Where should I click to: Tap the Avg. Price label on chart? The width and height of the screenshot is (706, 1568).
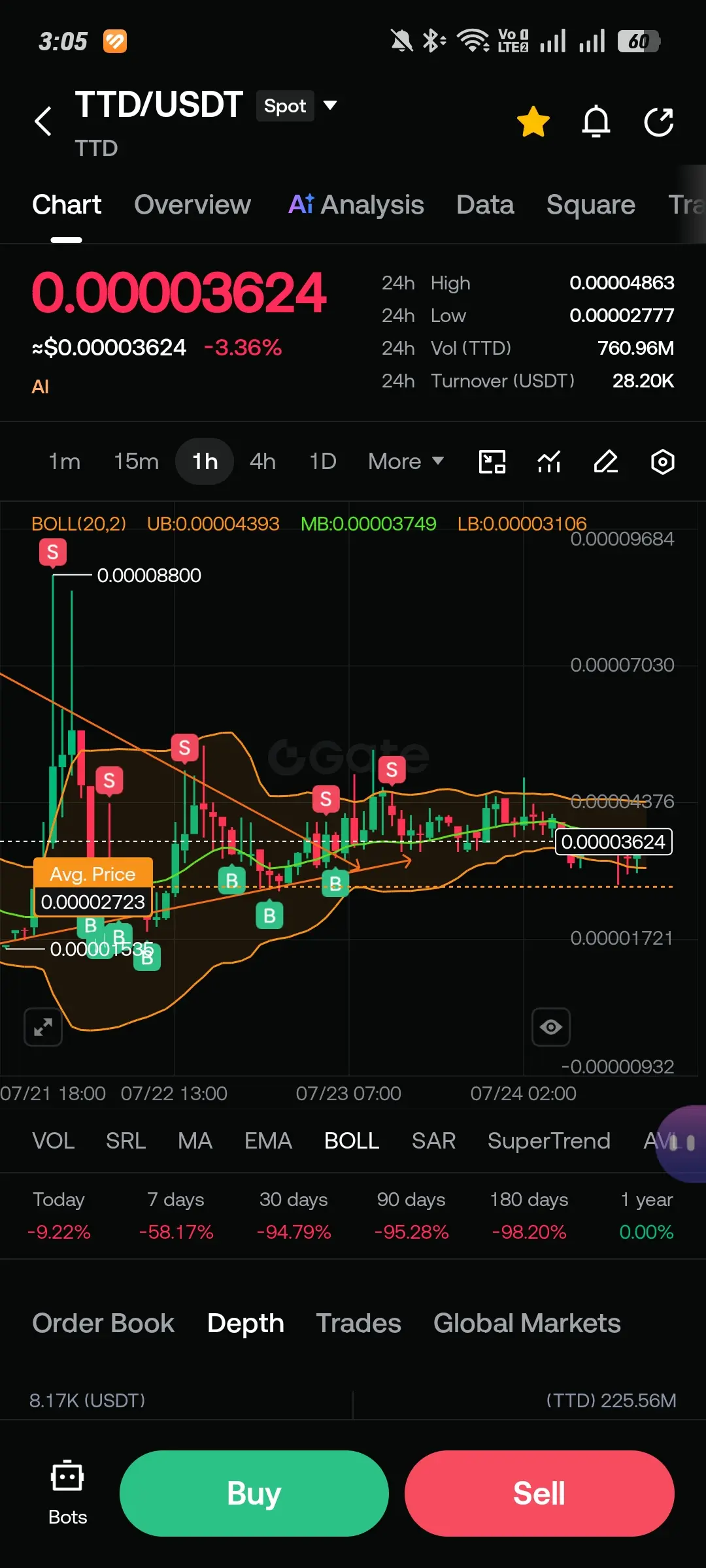(93, 874)
